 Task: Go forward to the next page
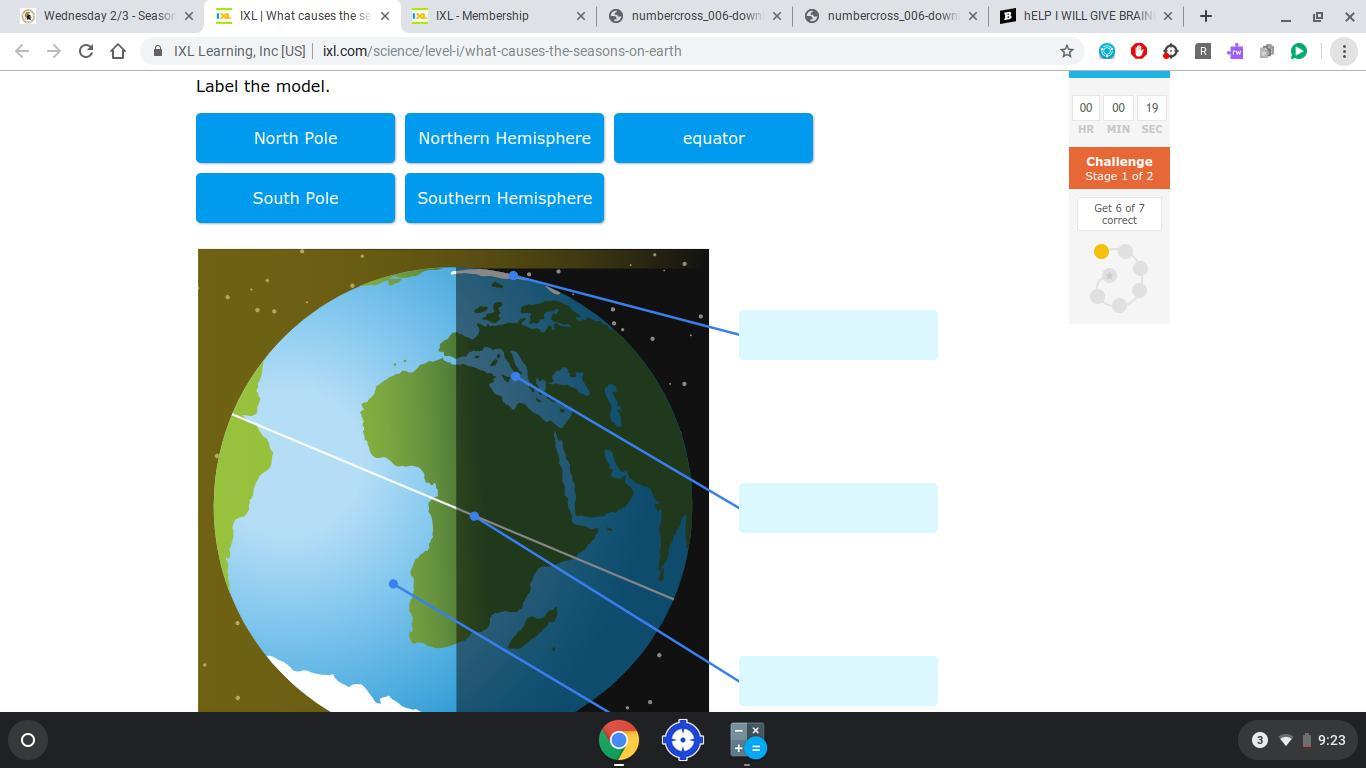(x=54, y=51)
